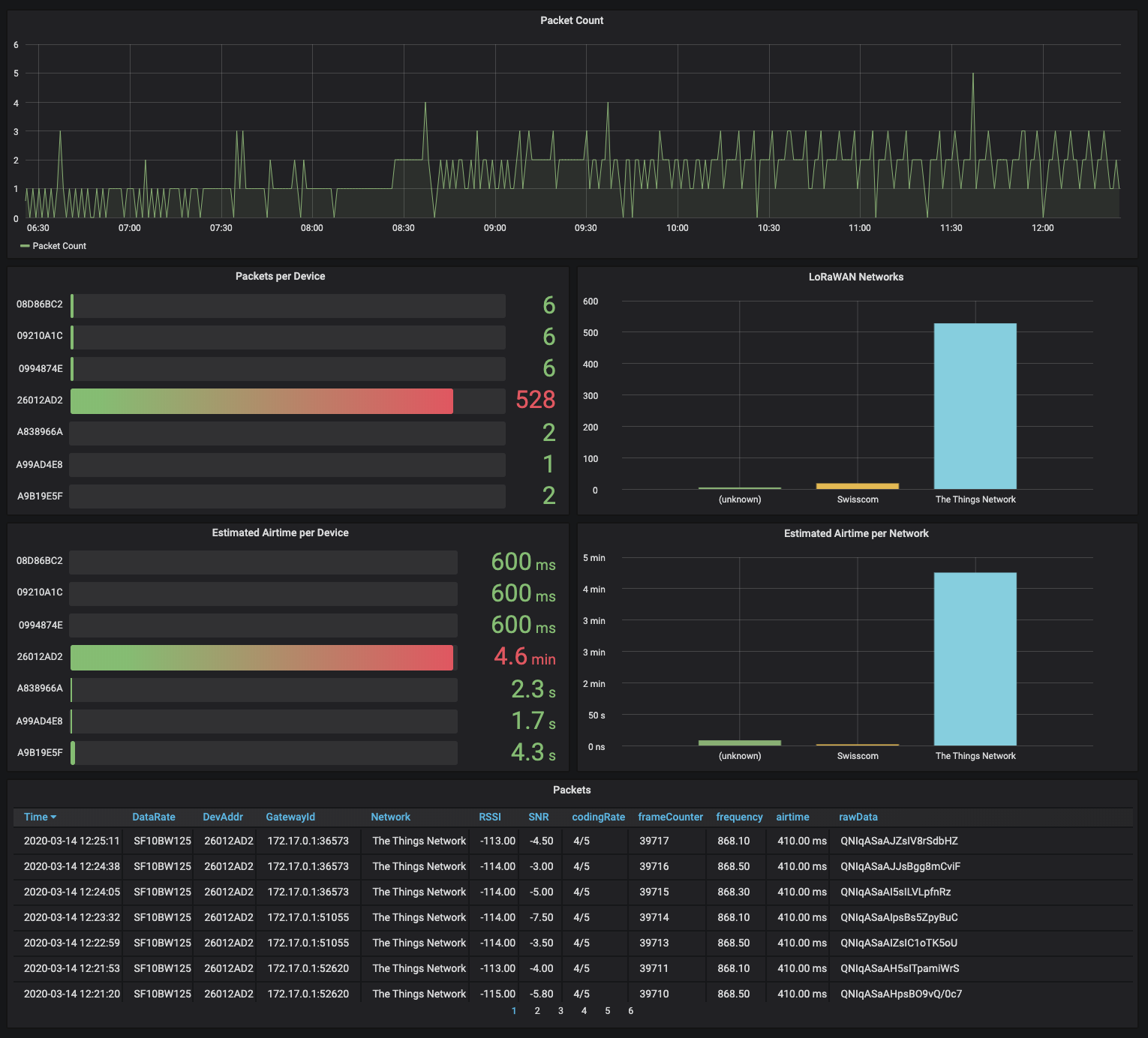Click rawData cell QNIqASaAJZsIV8rSdbHZ
The height and width of the screenshot is (1038, 1148).
(x=899, y=841)
